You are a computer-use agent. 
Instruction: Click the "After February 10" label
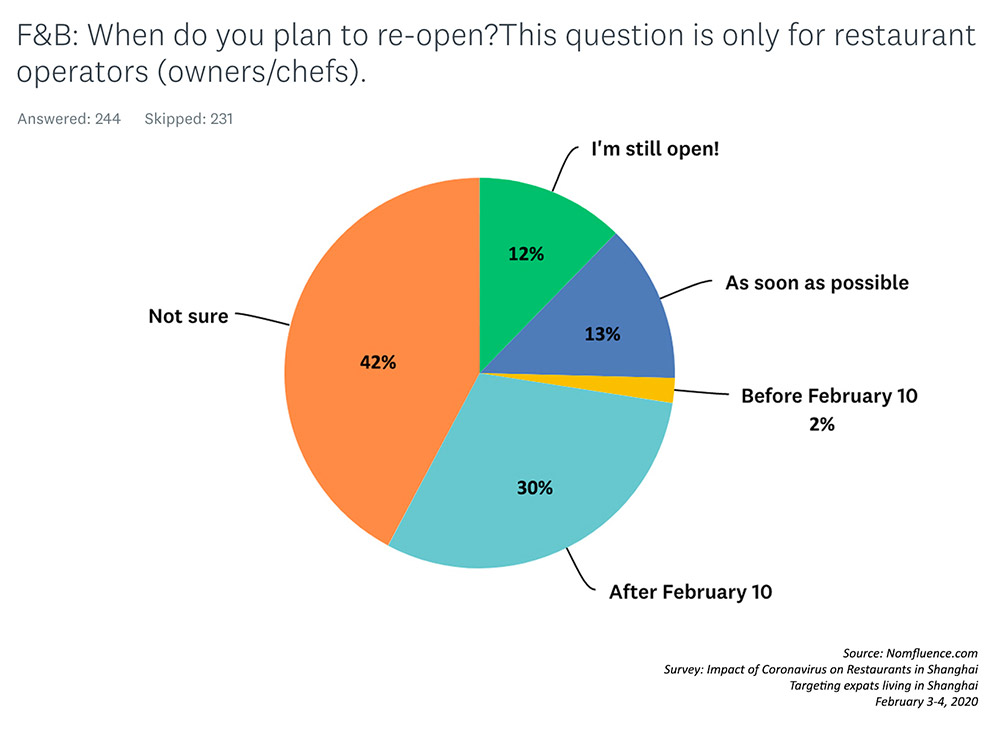coord(690,591)
